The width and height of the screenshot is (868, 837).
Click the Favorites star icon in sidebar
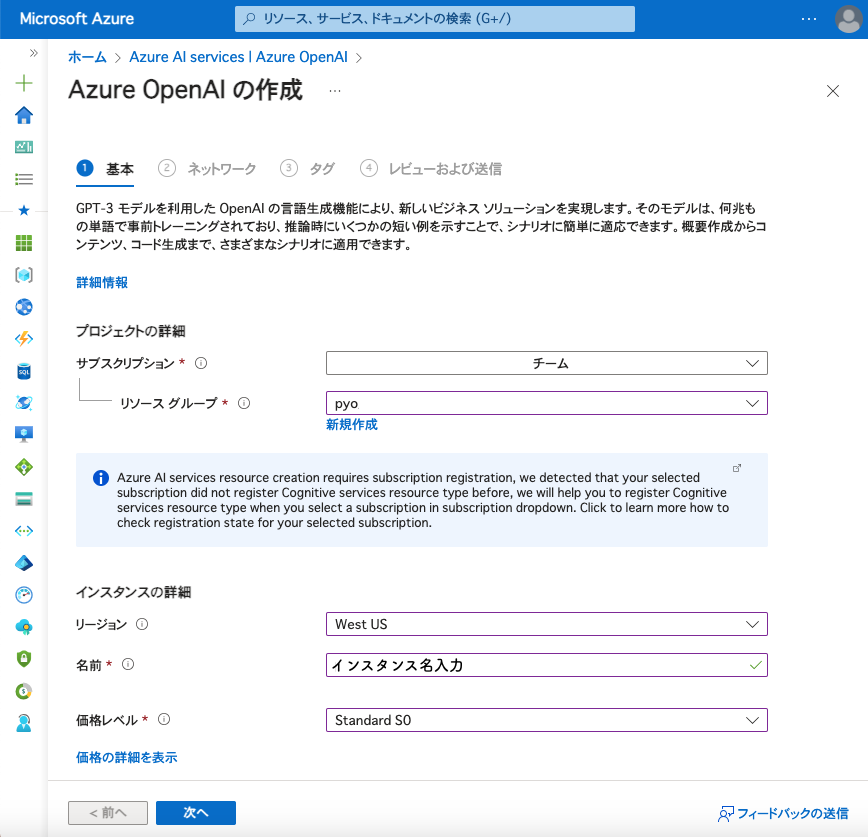point(24,210)
